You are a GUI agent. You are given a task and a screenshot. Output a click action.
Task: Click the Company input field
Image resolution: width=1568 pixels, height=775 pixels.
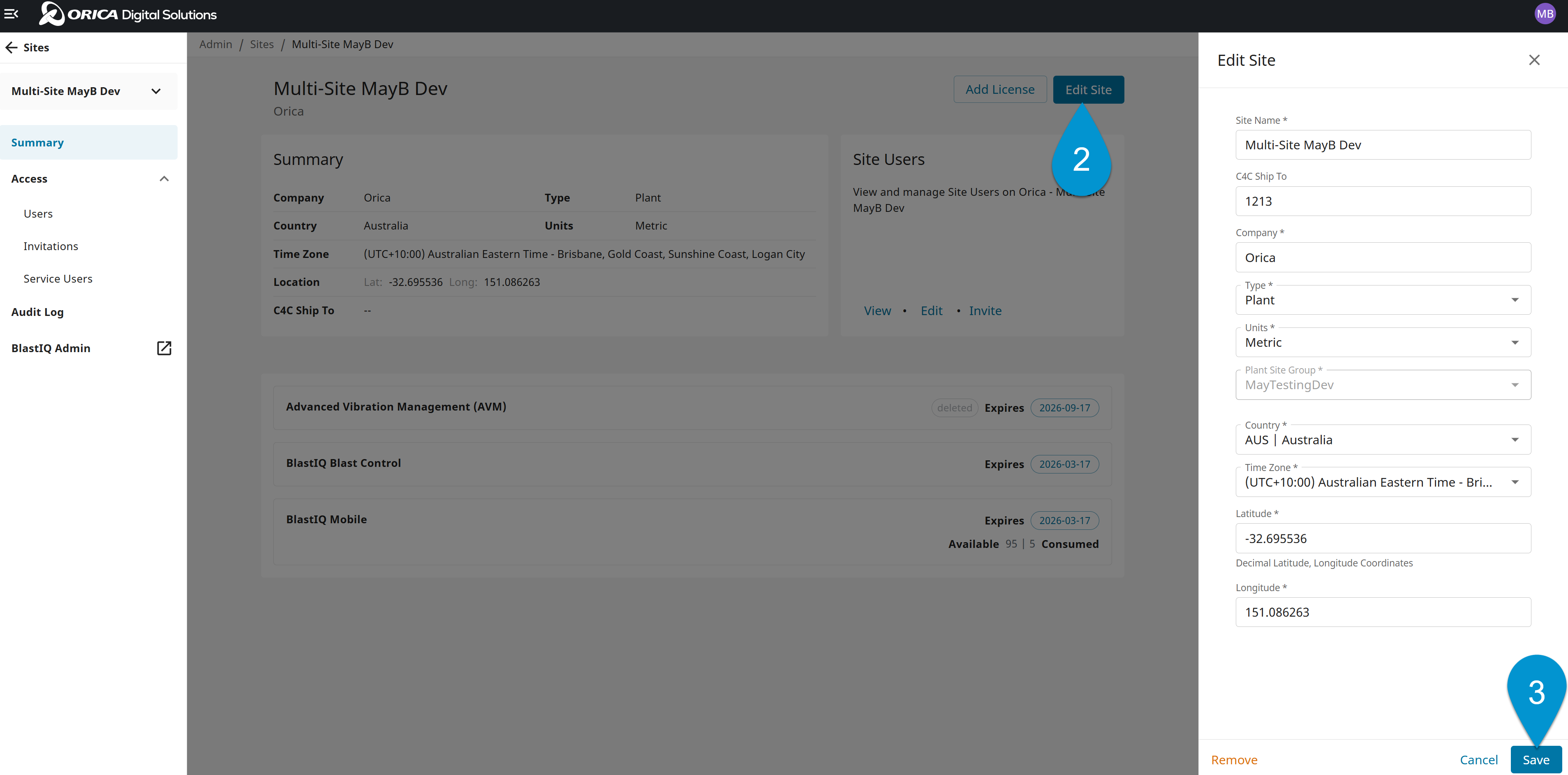click(x=1383, y=258)
